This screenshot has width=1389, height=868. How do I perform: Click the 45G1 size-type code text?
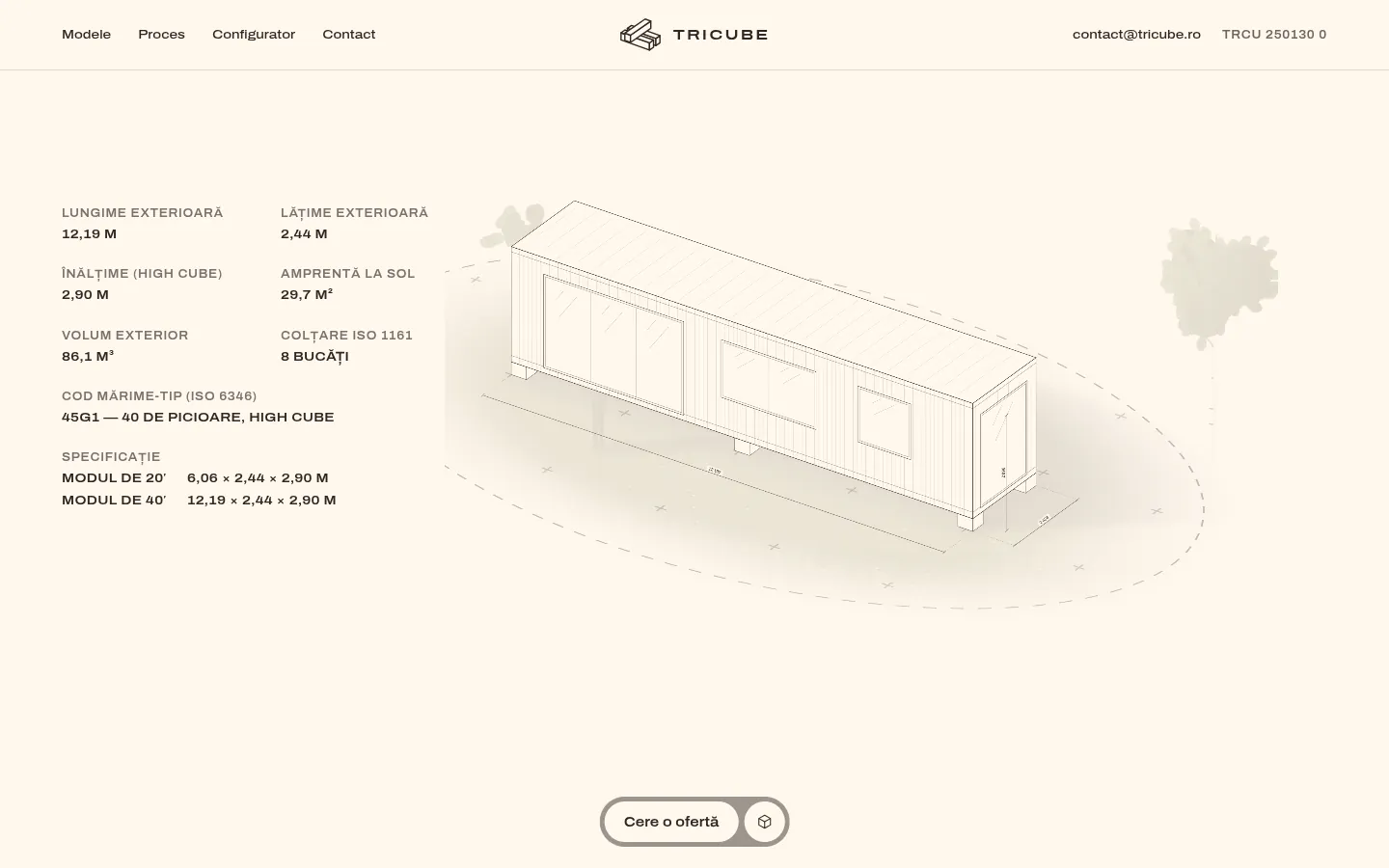tap(198, 418)
